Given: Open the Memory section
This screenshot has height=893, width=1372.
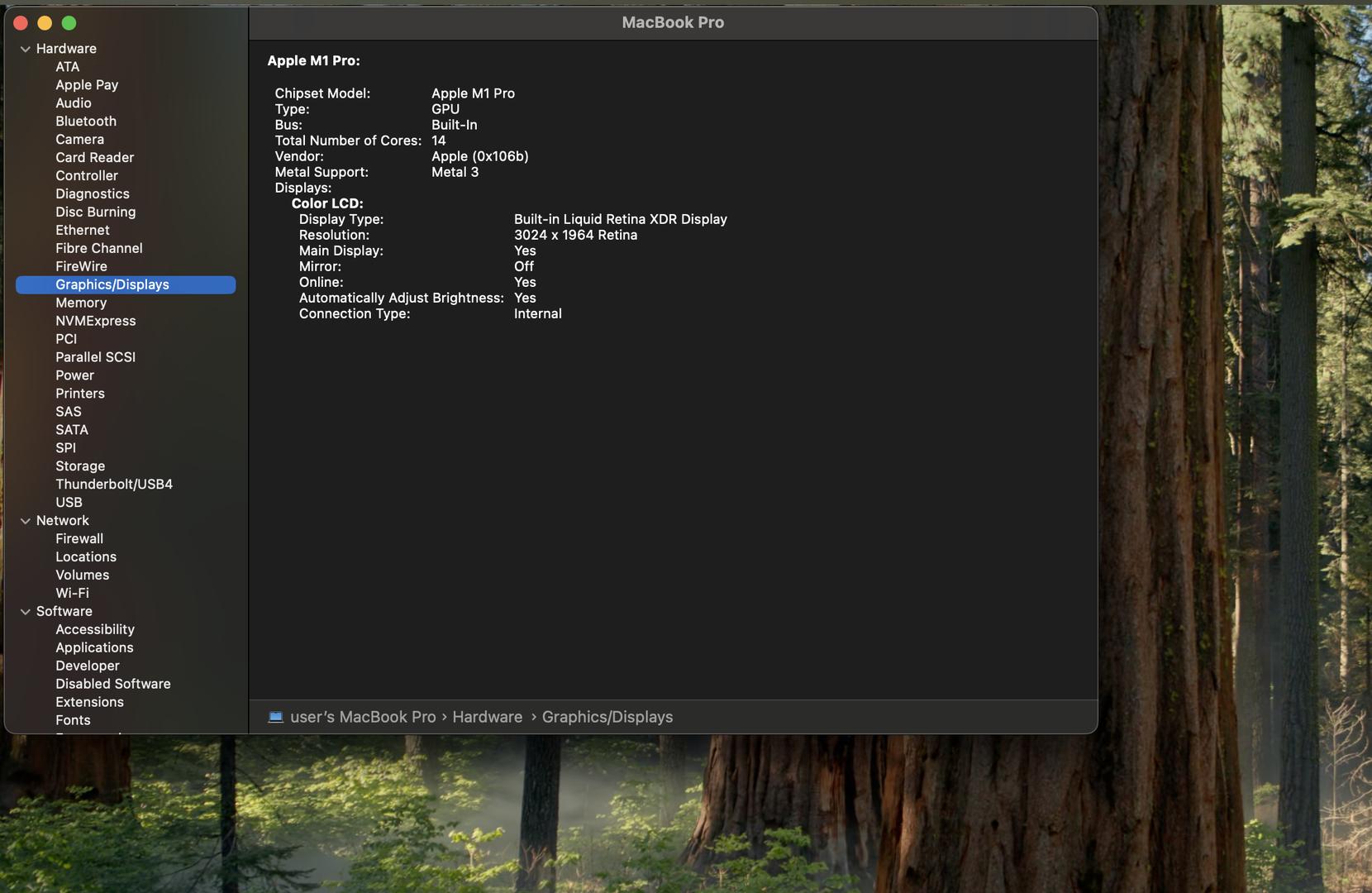Looking at the screenshot, I should coord(81,303).
